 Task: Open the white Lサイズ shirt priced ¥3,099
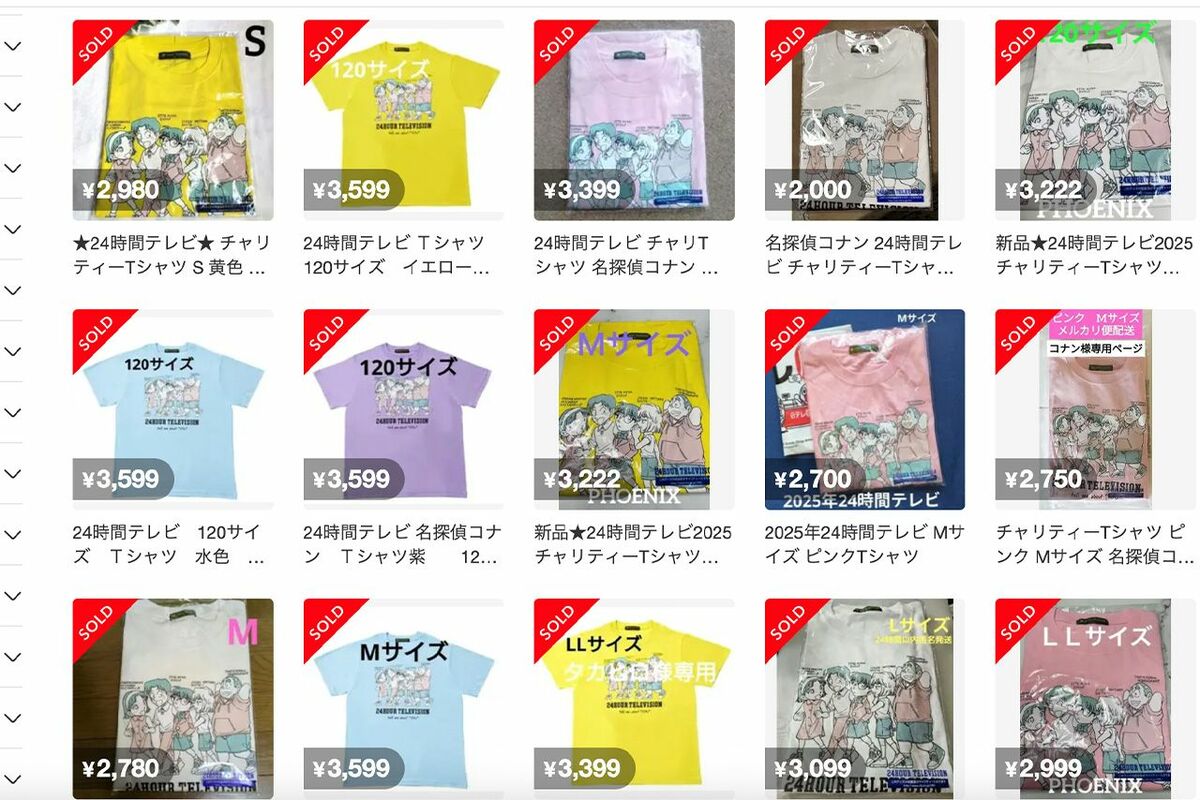tap(865, 699)
